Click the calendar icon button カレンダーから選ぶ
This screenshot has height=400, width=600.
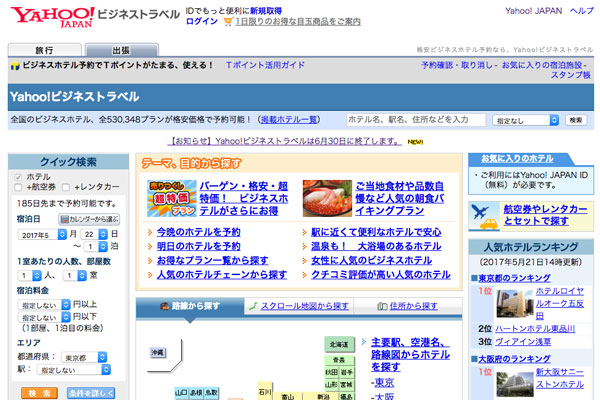[89, 219]
